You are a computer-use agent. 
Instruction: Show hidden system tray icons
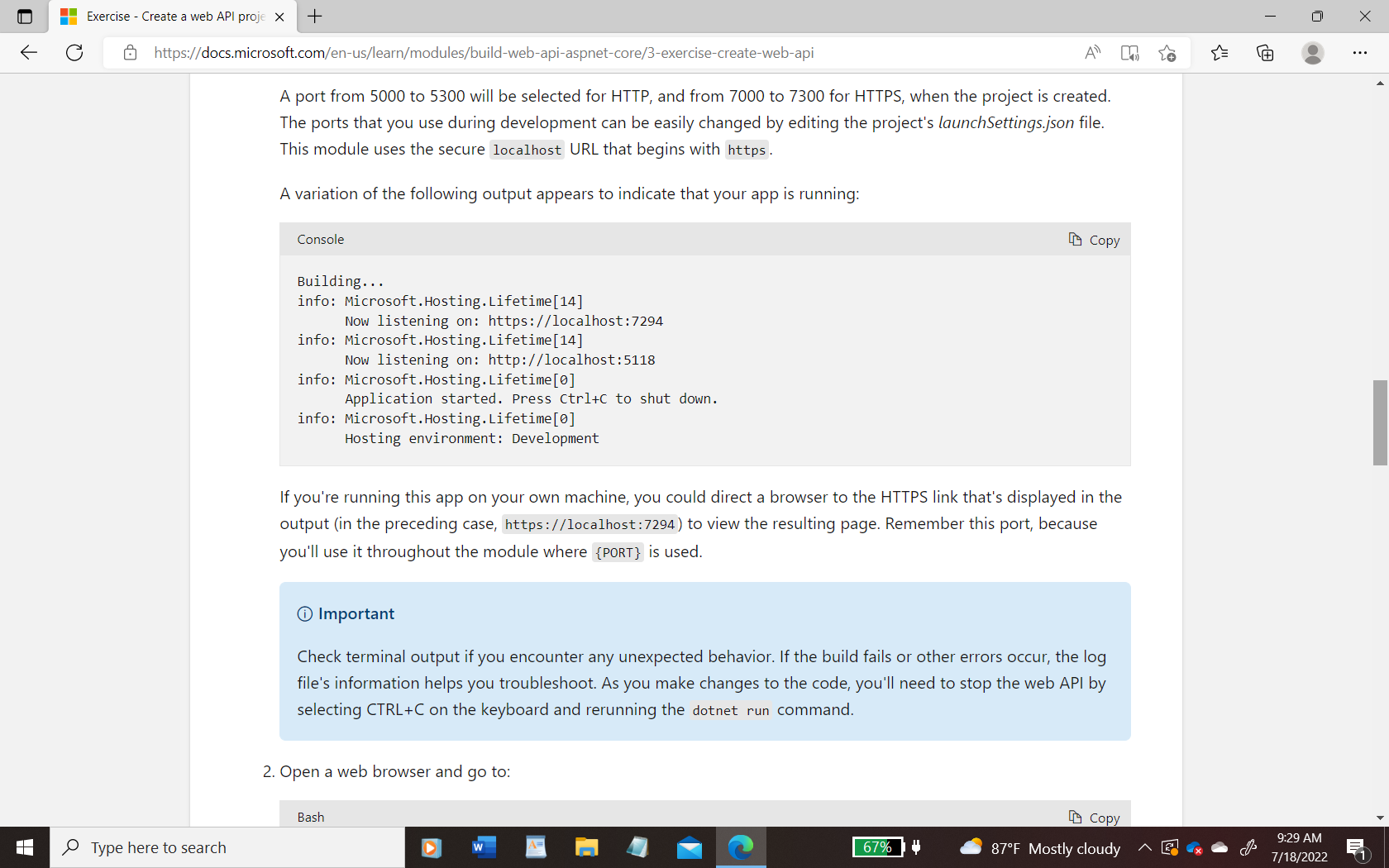tap(1145, 847)
